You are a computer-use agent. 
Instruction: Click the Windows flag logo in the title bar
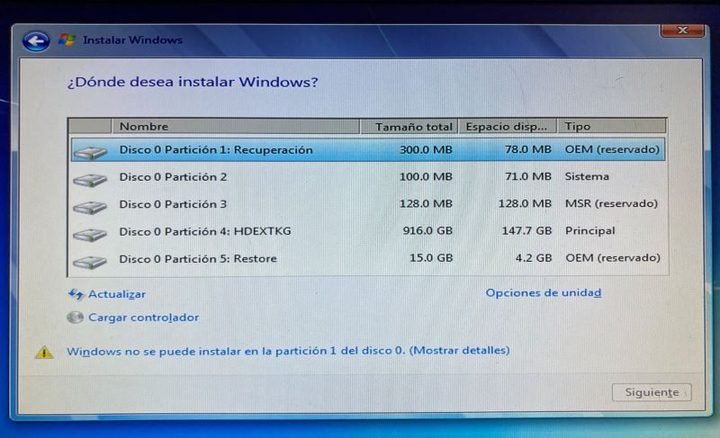(67, 40)
